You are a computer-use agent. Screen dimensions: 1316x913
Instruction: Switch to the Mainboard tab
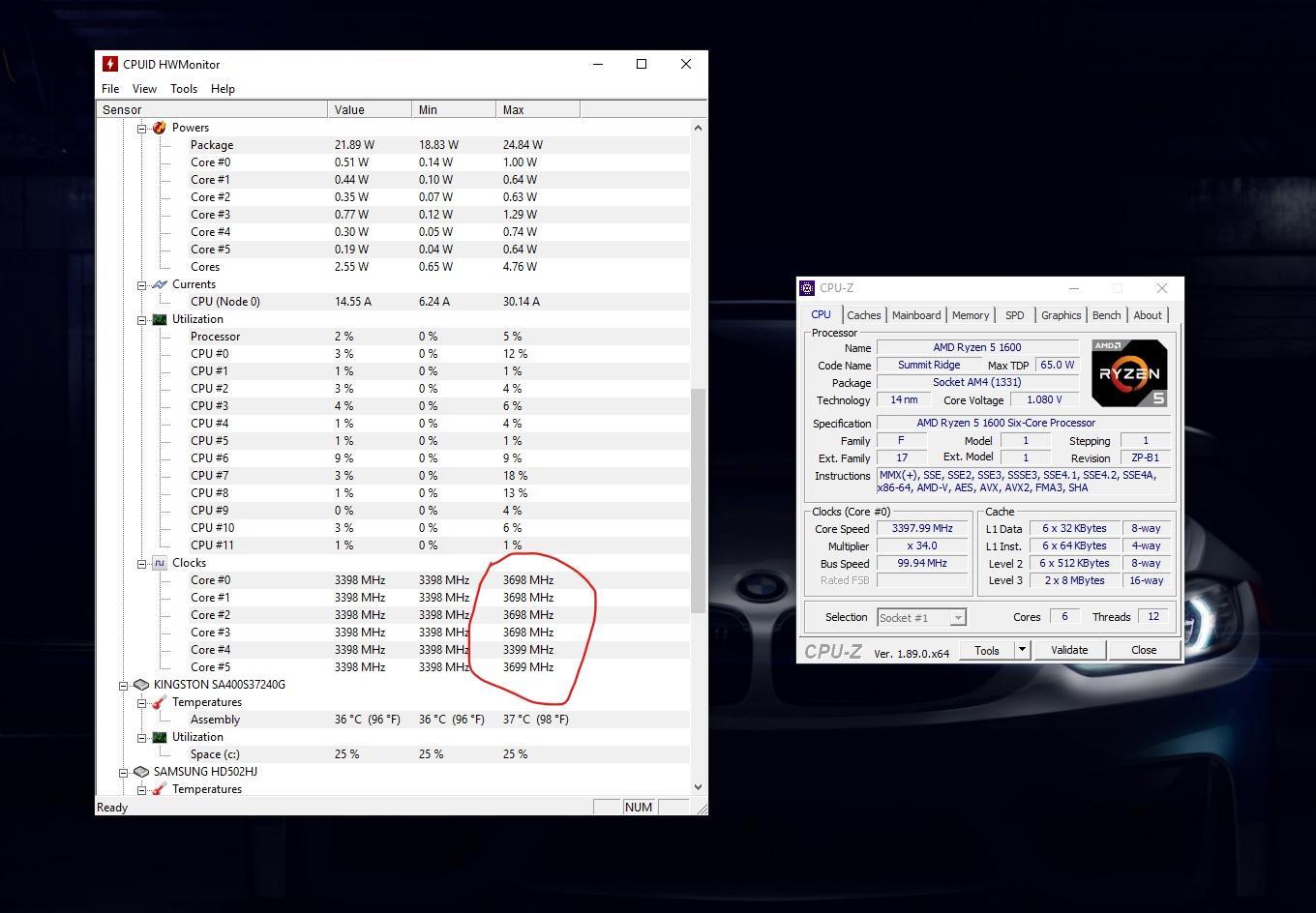916,315
